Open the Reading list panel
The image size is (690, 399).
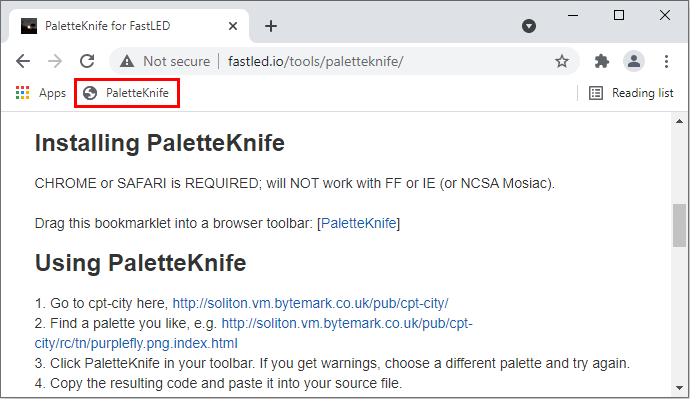(631, 93)
